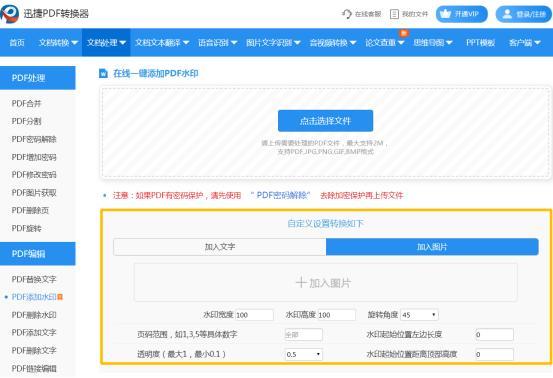The height and width of the screenshot is (378, 553).
Task: Expand the 语音识别 dropdown menu
Action: point(218,43)
